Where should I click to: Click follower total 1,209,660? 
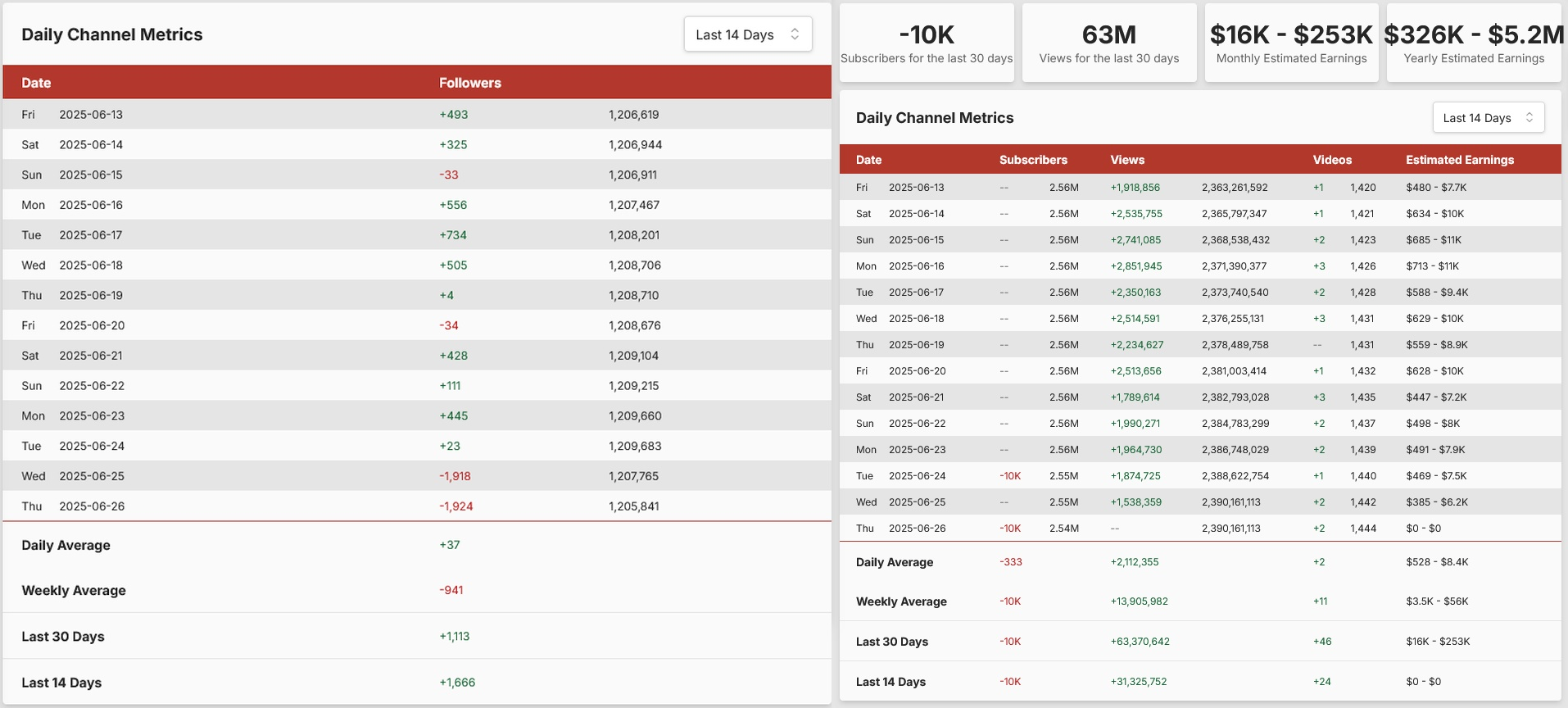635,416
